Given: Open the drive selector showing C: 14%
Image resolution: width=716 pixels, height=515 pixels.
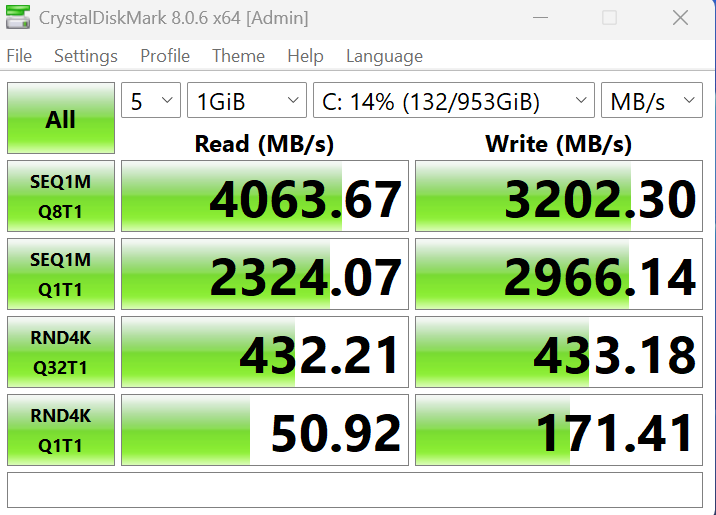Looking at the screenshot, I should tap(454, 100).
